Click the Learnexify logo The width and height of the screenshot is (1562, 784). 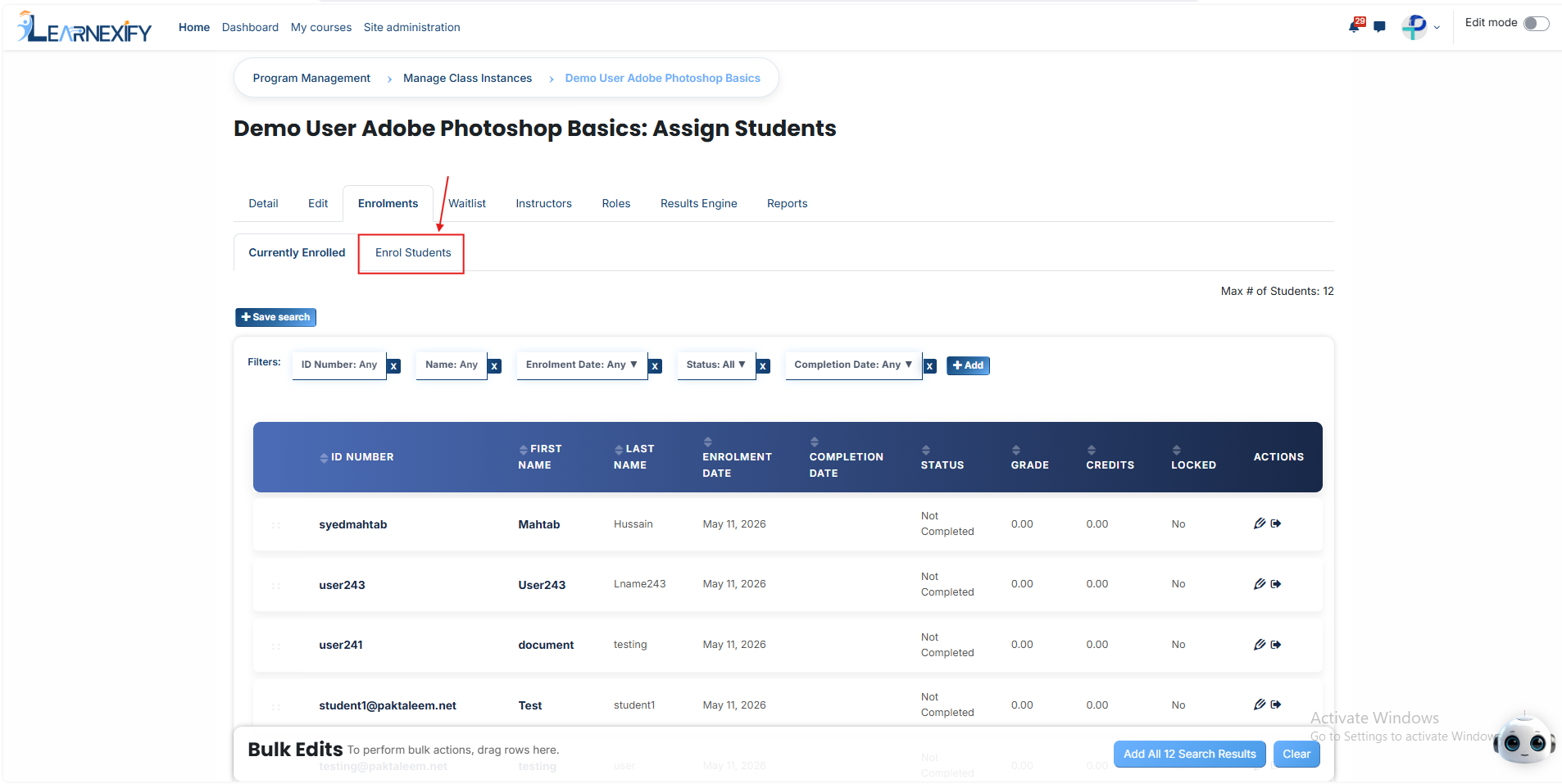pos(84,27)
